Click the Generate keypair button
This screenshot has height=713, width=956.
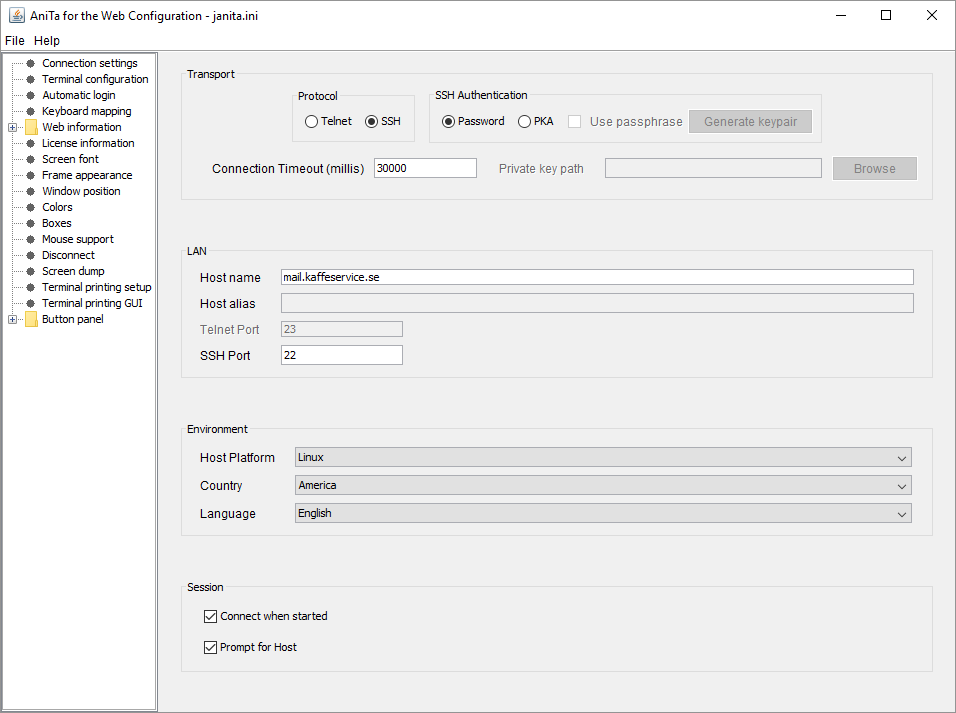pyautogui.click(x=751, y=121)
